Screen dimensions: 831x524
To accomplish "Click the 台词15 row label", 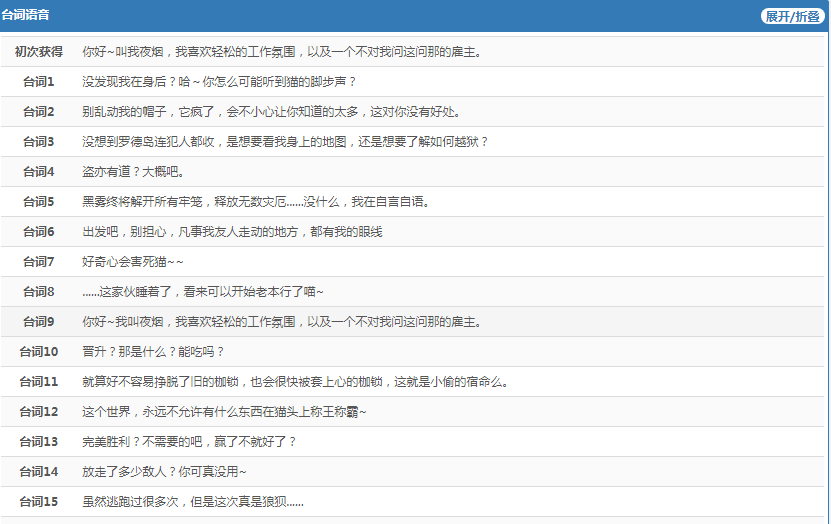I will pos(39,501).
